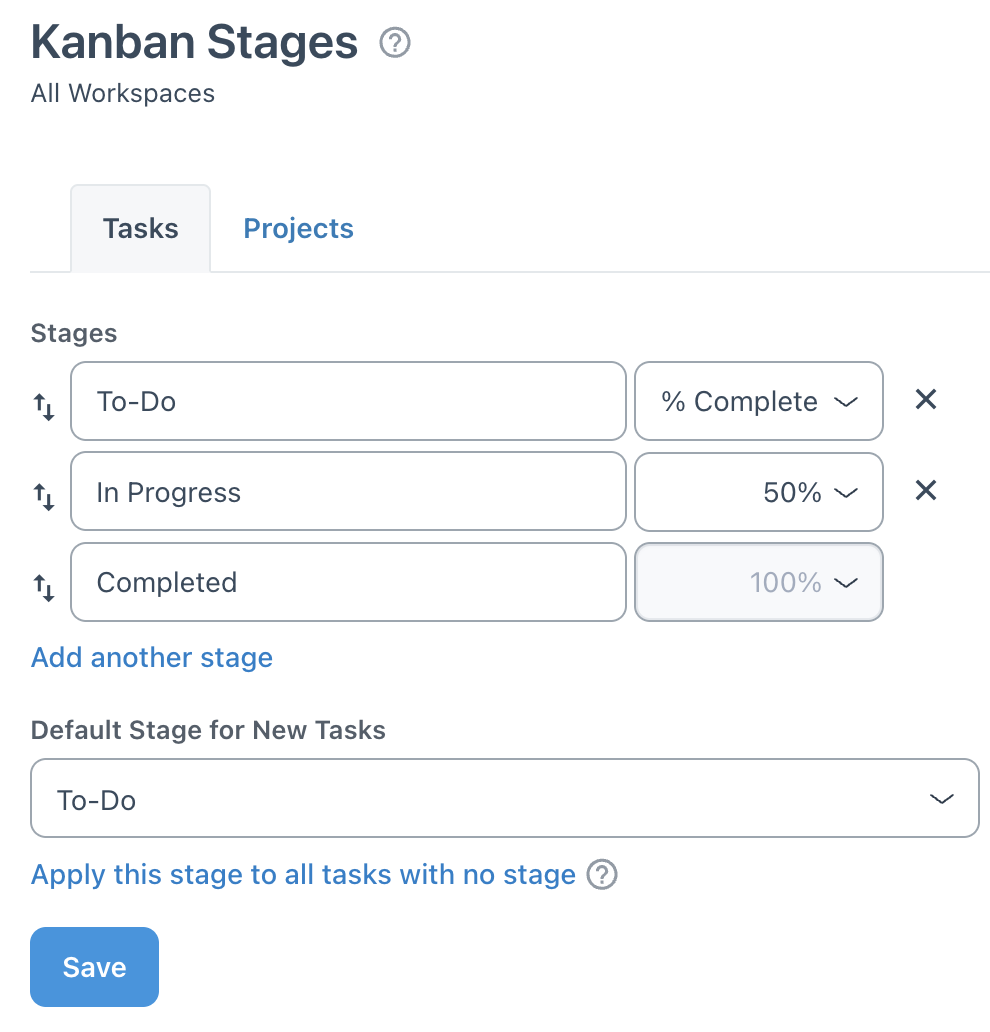
Task: Click the Completed stage name field
Action: click(348, 582)
